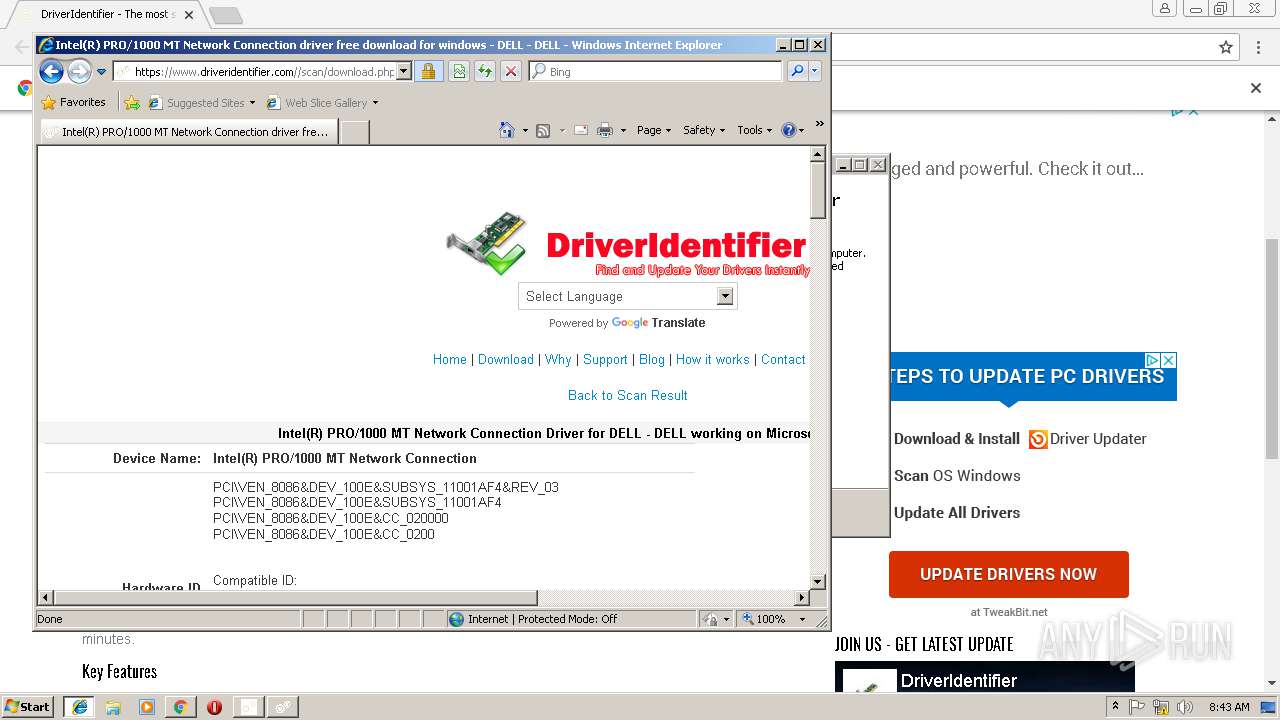Click the Print icon in command bar
This screenshot has height=720, width=1280.
point(605,130)
